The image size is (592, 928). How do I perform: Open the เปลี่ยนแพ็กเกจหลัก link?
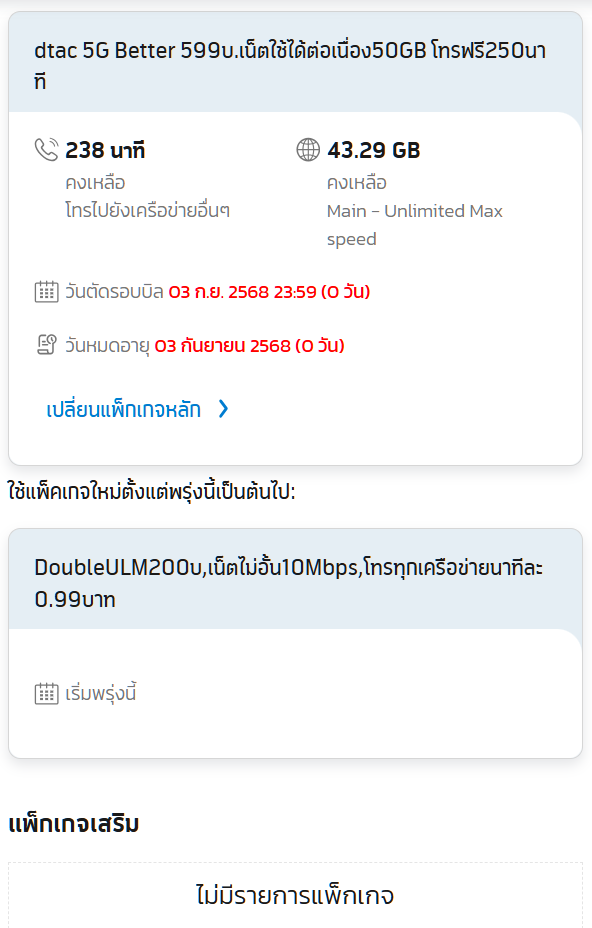pyautogui.click(x=124, y=410)
